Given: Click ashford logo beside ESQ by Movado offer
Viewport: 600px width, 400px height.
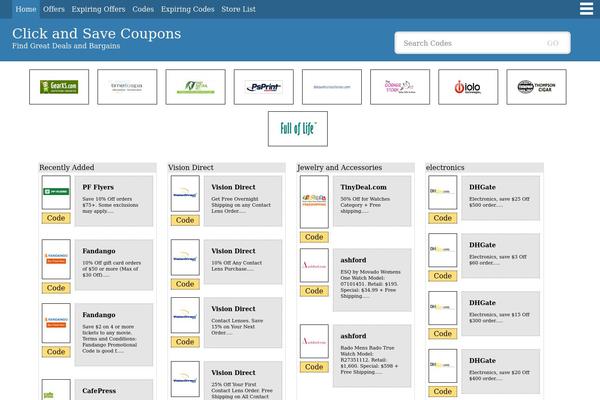Looking at the screenshot, I should [314, 265].
